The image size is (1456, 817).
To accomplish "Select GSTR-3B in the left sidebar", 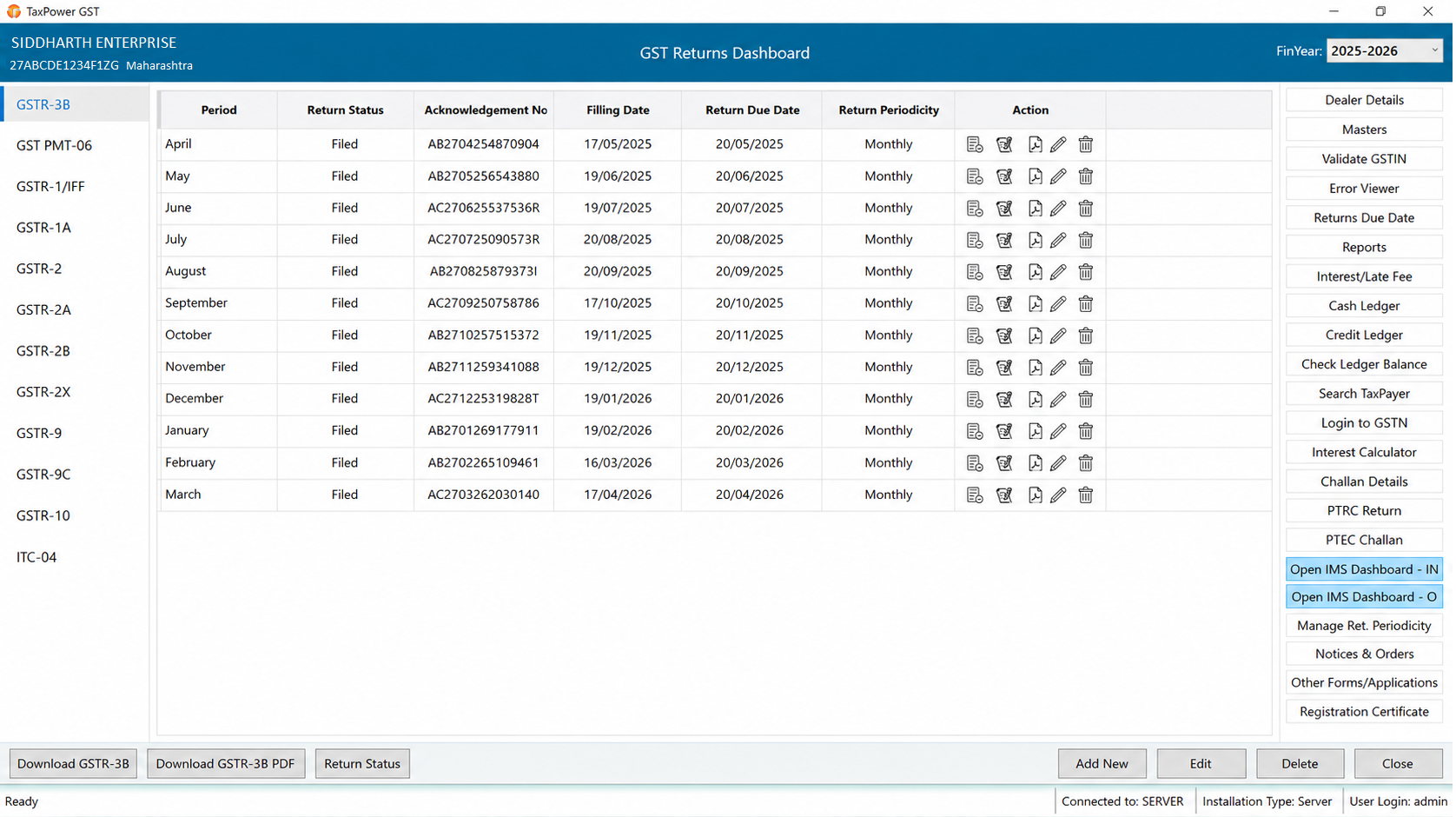I will tap(75, 104).
